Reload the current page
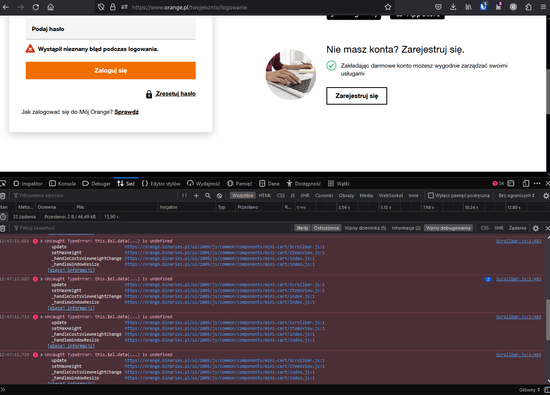Screen dimensions: 550x395 [35, 7]
